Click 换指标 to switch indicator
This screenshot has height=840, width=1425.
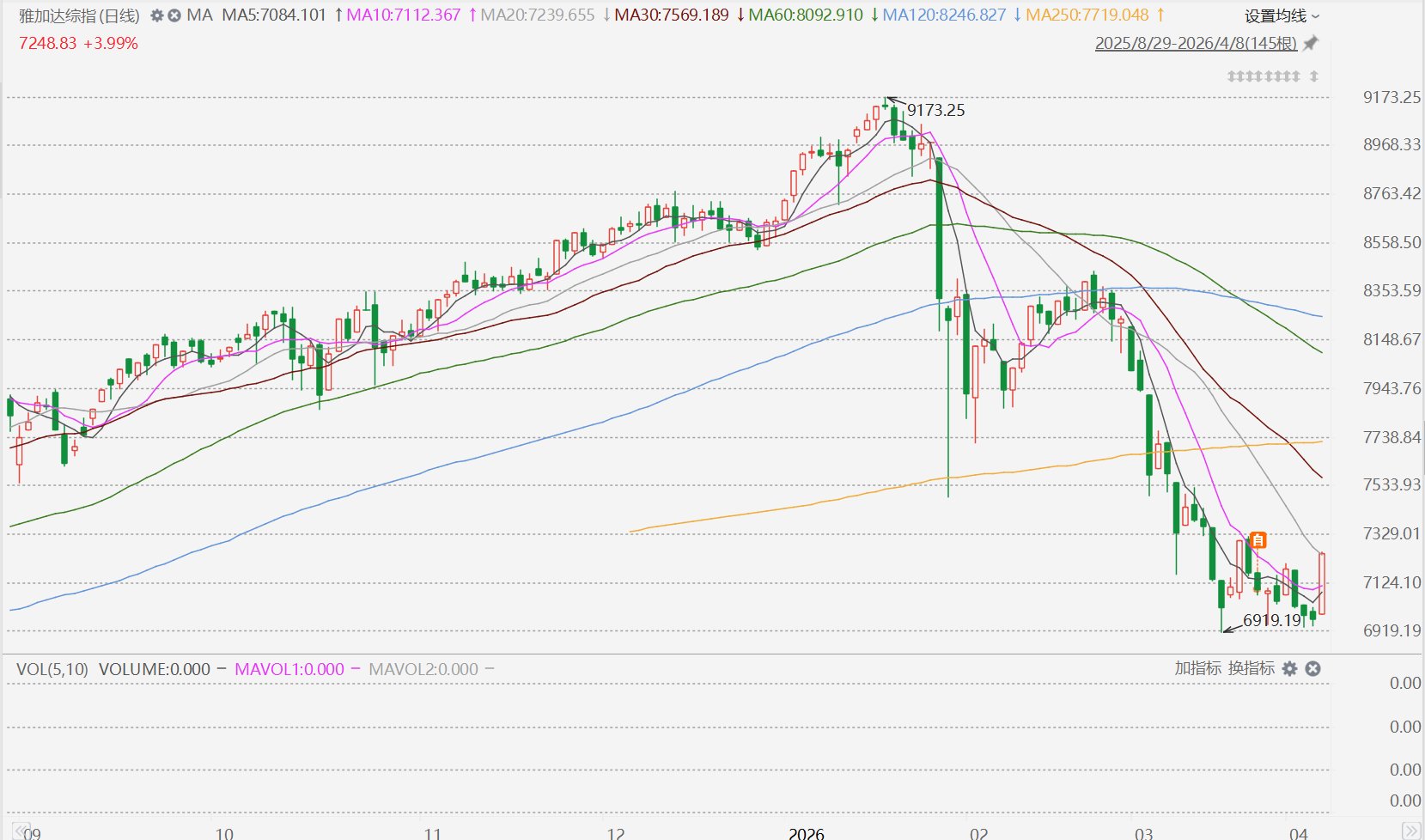pyautogui.click(x=1251, y=668)
